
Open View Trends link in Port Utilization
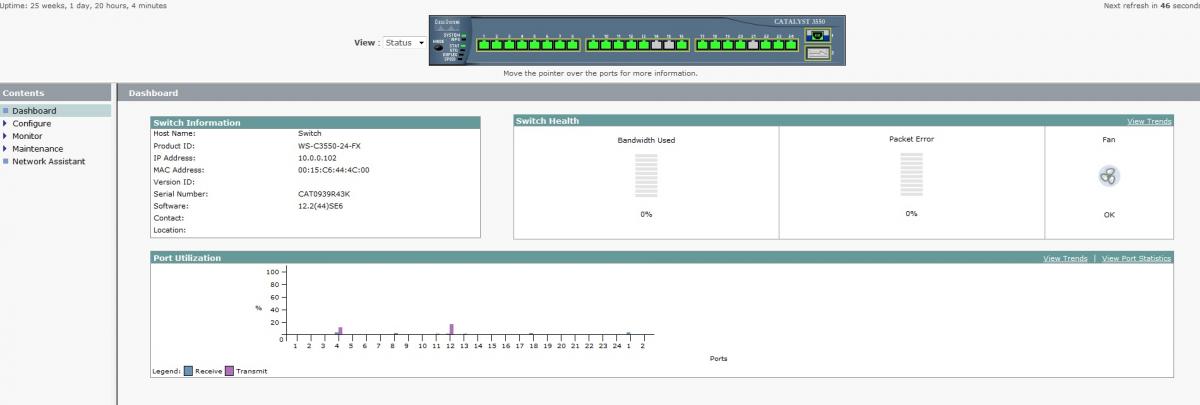(1064, 258)
